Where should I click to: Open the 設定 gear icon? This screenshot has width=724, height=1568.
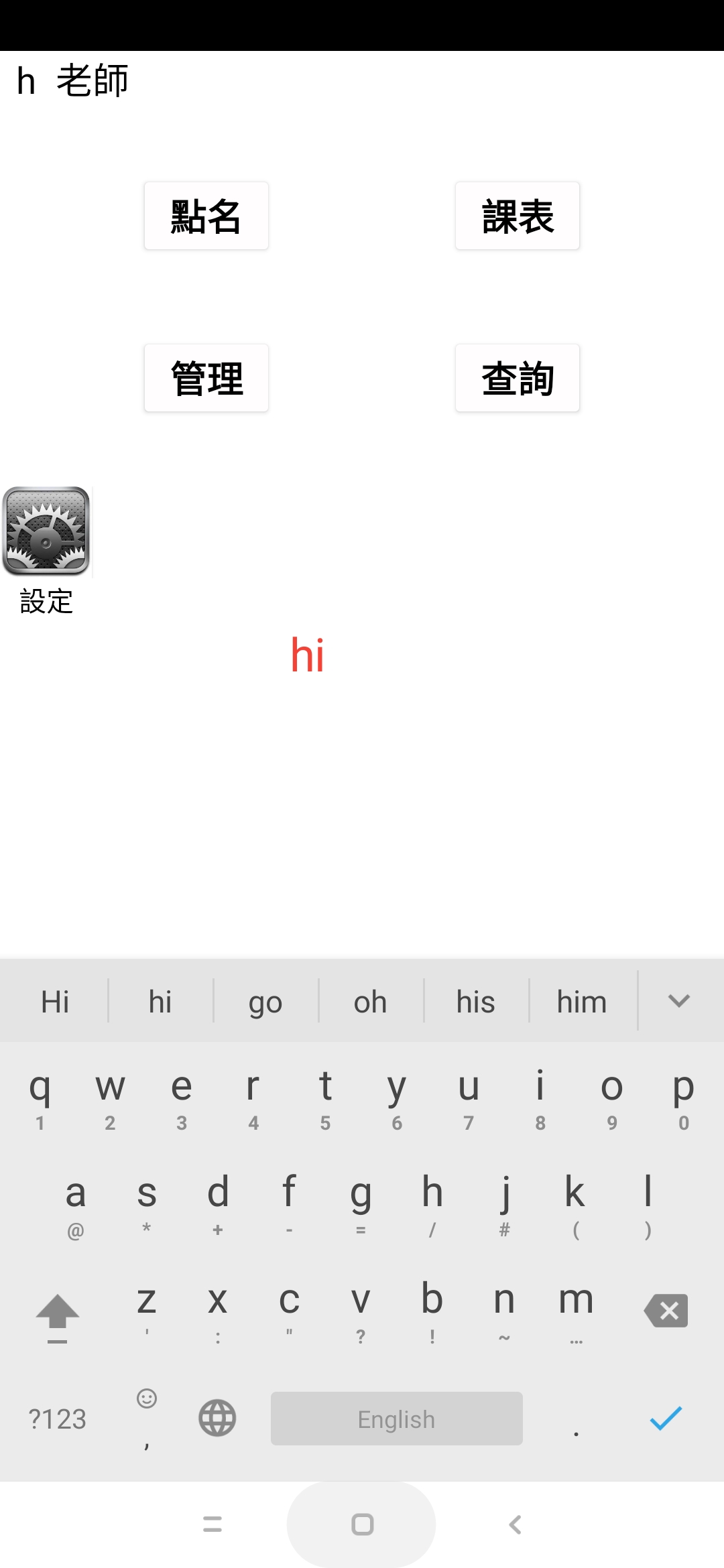pos(46,531)
